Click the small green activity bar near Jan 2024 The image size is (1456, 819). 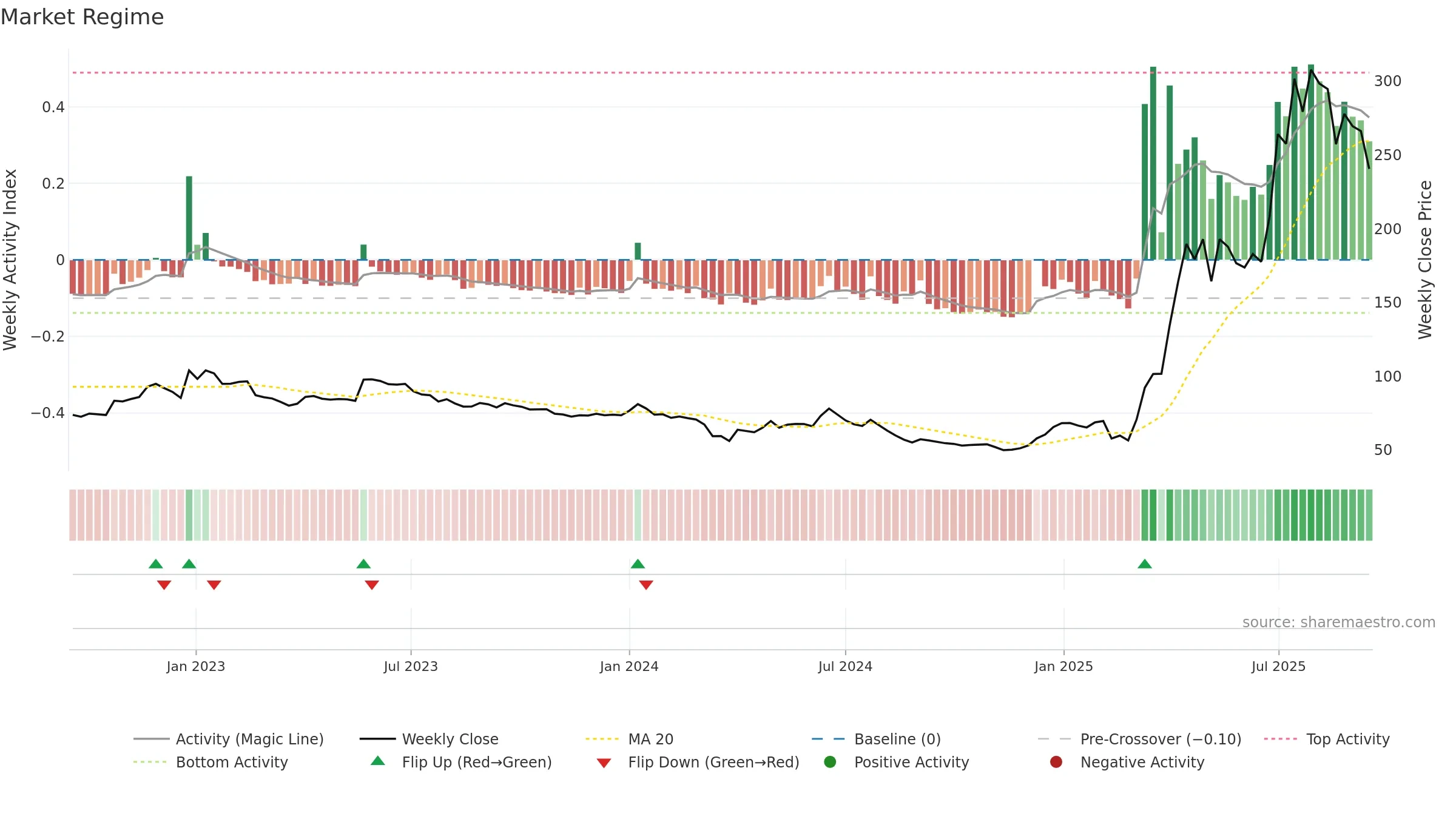638,251
